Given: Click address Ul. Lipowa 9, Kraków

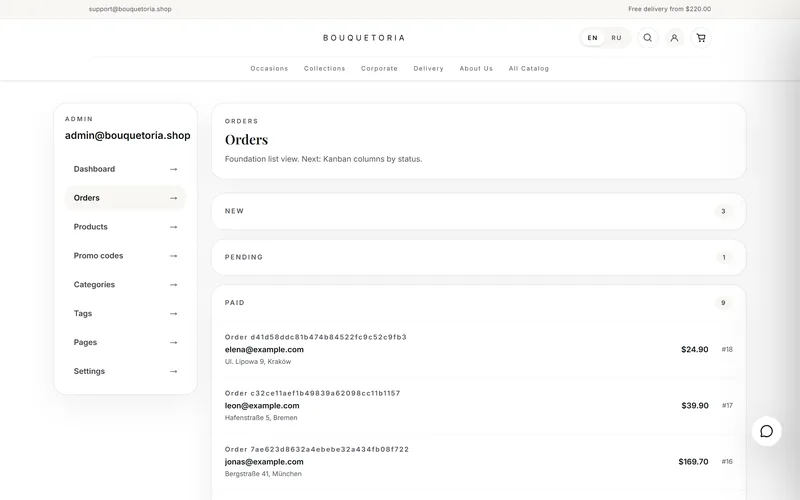Looking at the screenshot, I should tap(258, 362).
